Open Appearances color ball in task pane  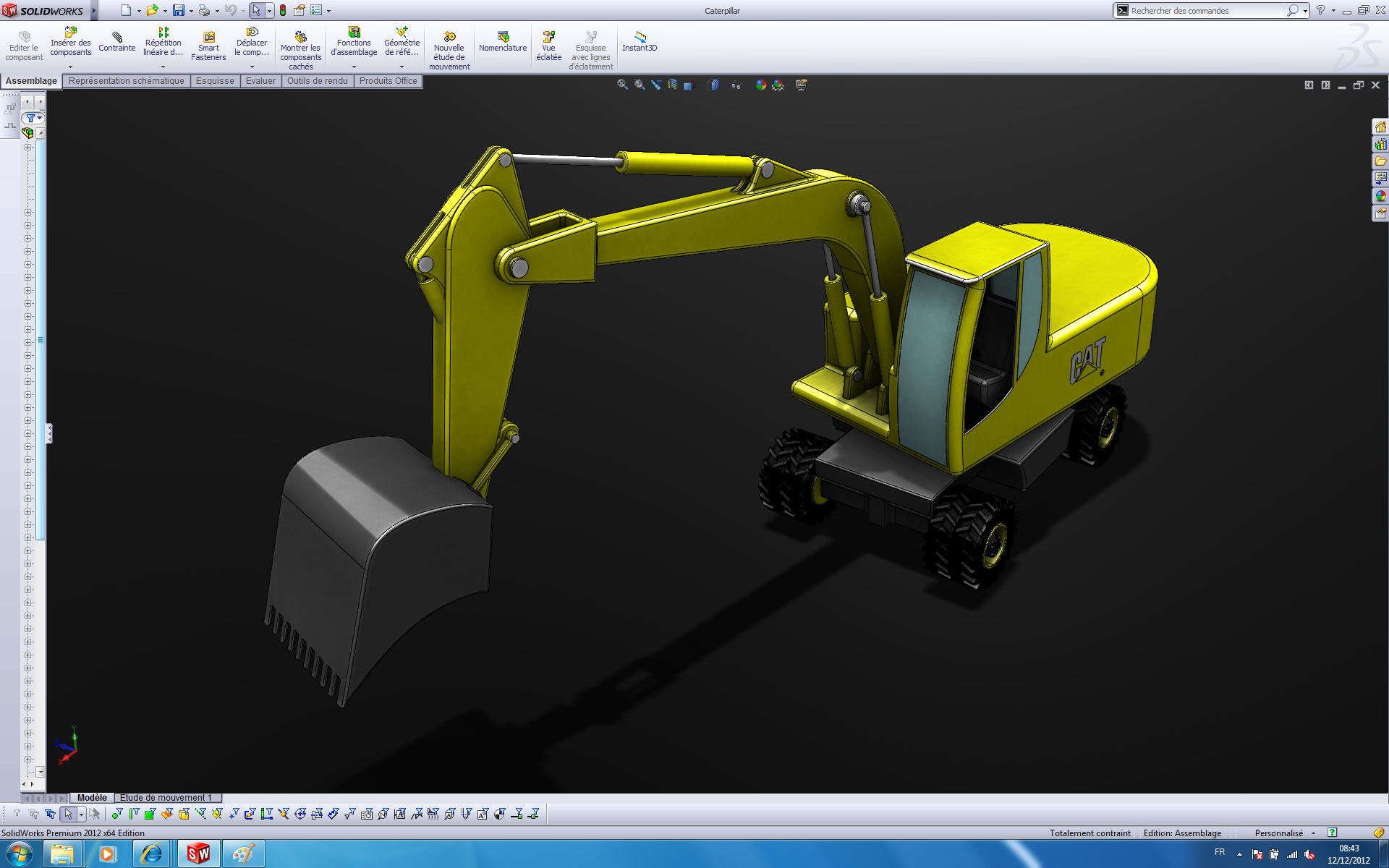1380,196
